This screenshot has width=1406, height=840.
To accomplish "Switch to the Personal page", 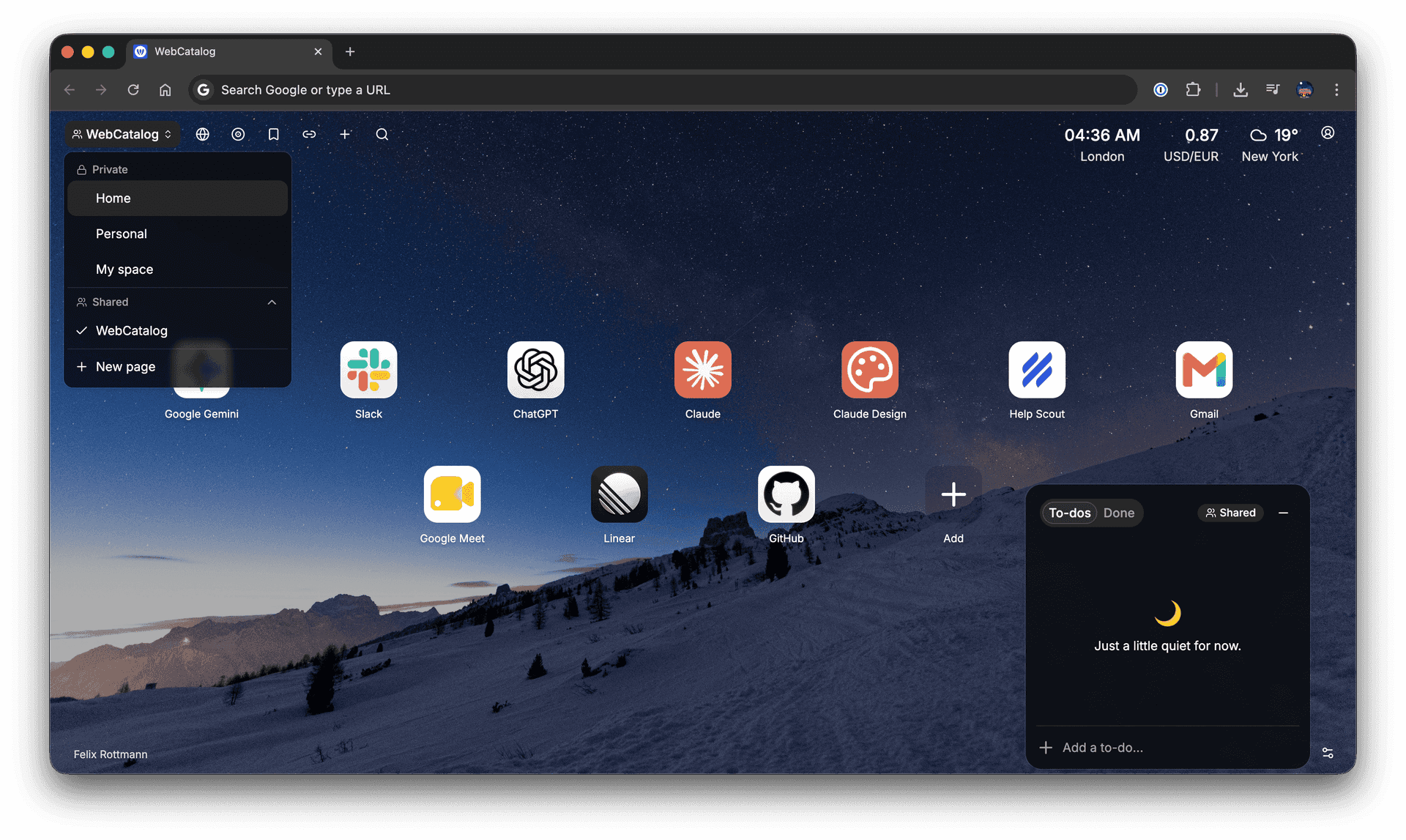I will pos(177,234).
